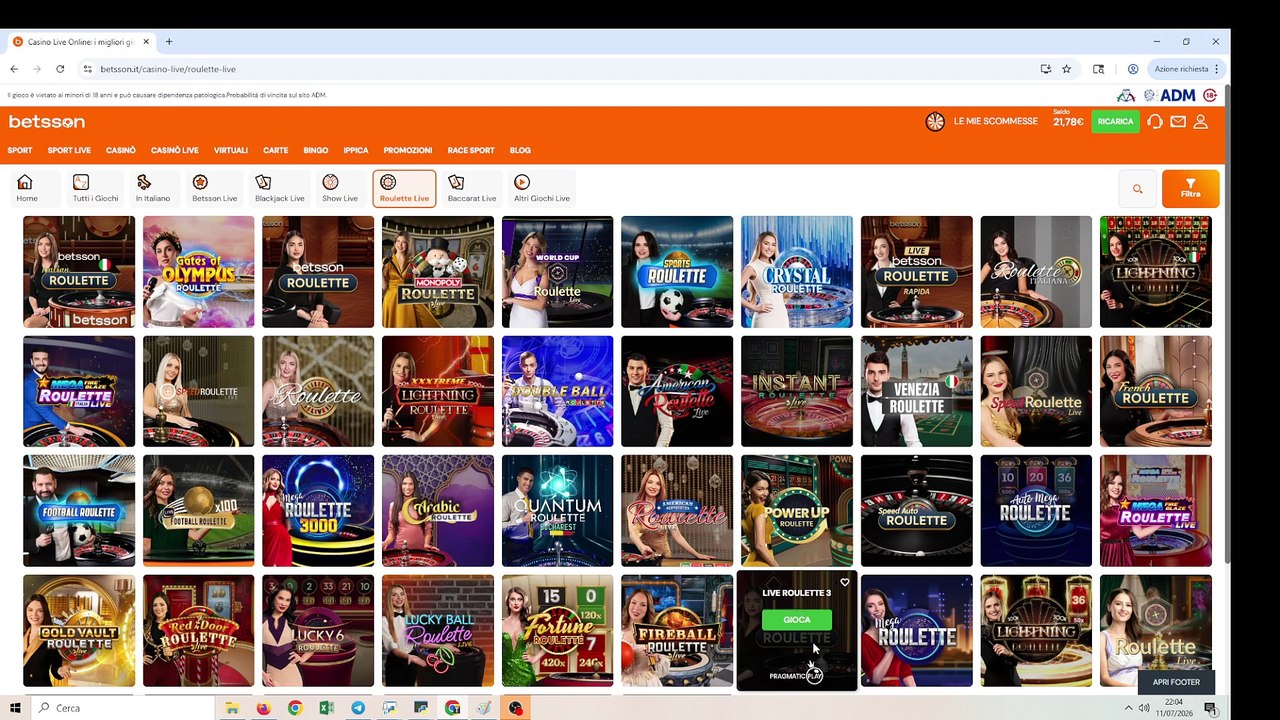This screenshot has height=720, width=1280.
Task: Open Quantum Roulette Bucharest thumbnail
Action: [558, 511]
